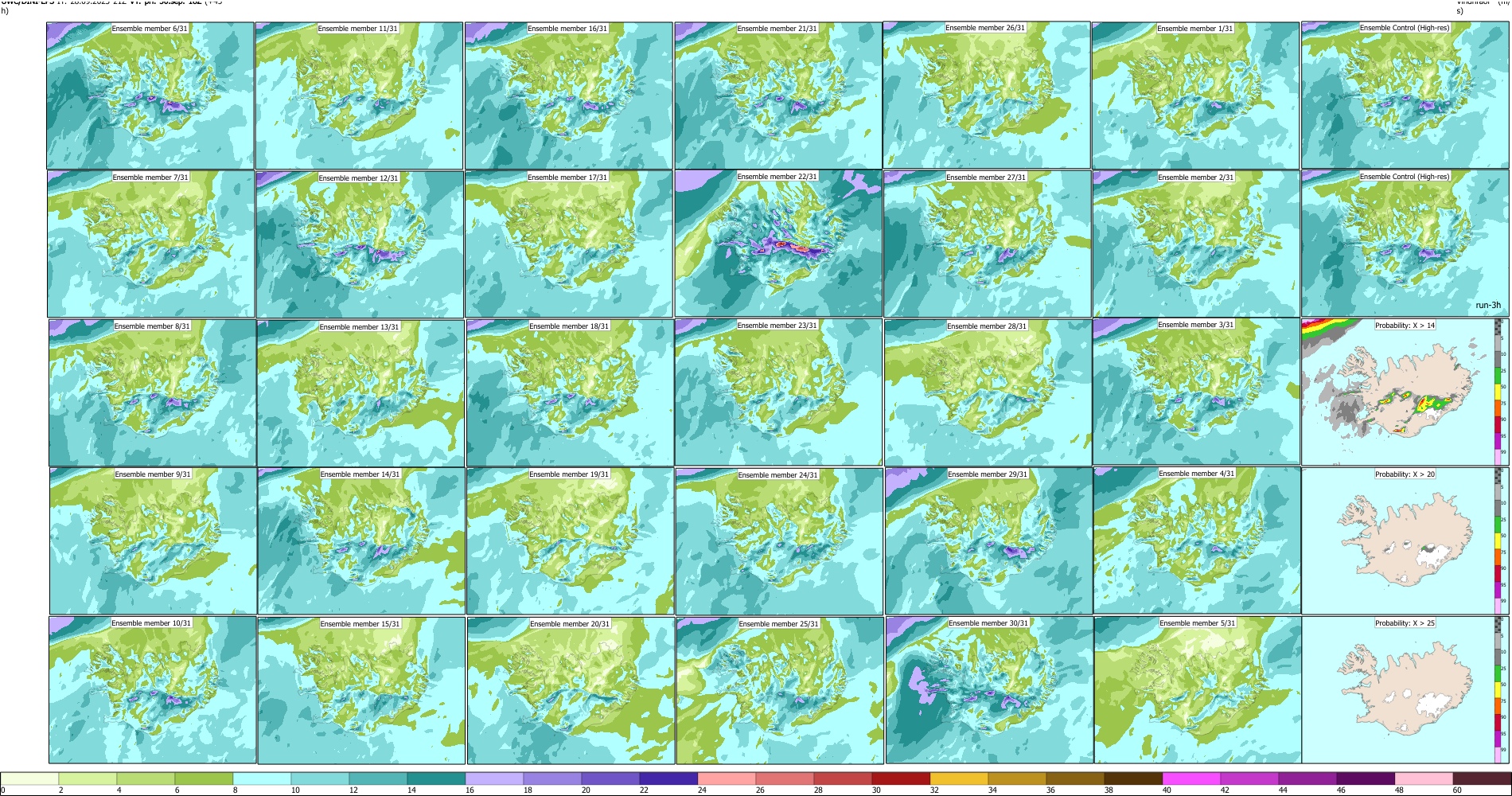1512x796 pixels.
Task: Pick the last maroon swatch after 60
Action: click(x=1482, y=778)
